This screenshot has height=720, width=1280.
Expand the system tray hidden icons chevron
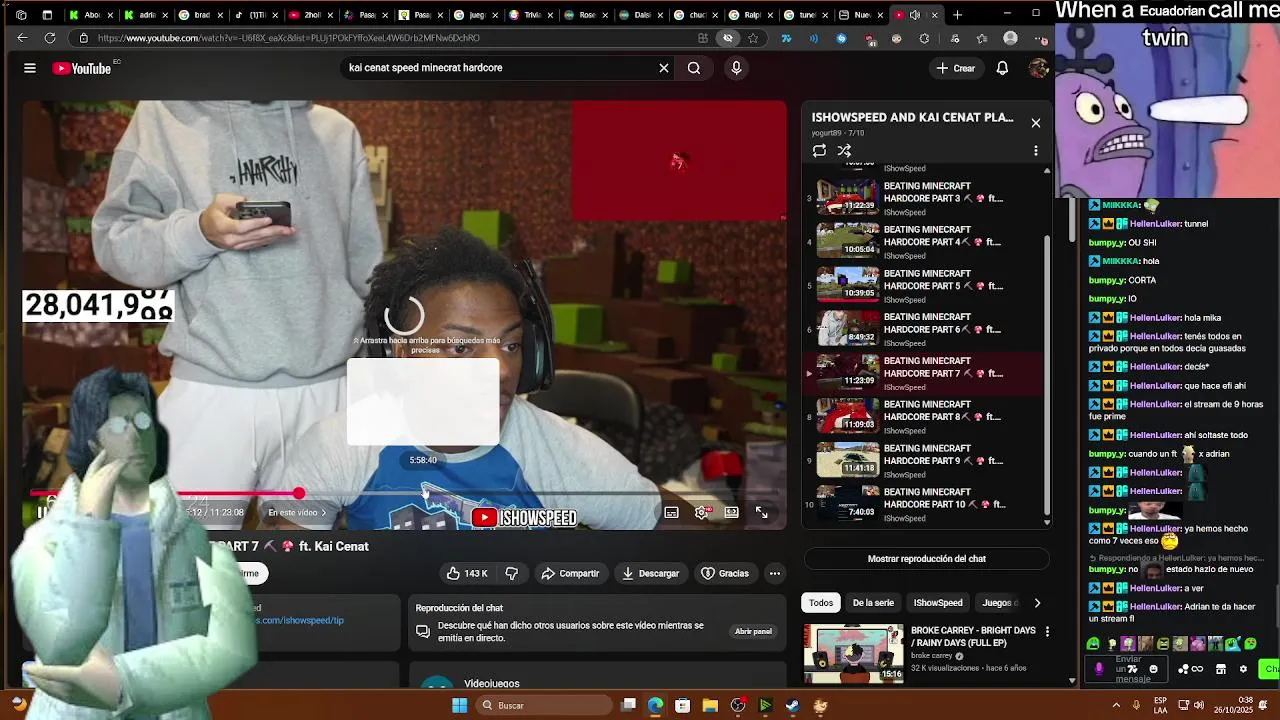[1117, 705]
